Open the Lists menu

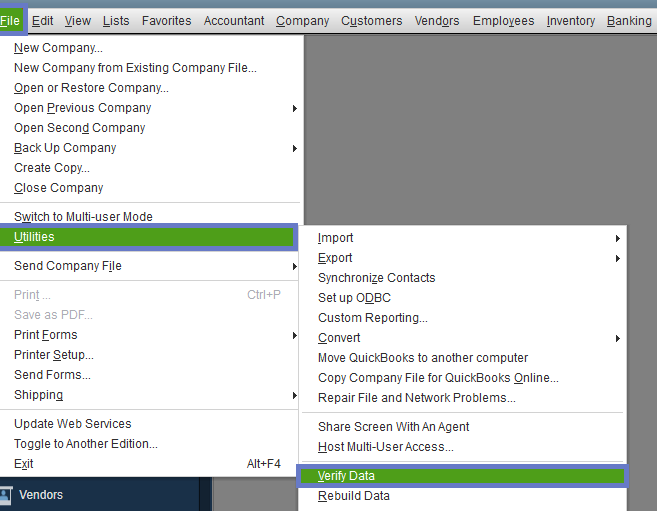pyautogui.click(x=116, y=21)
